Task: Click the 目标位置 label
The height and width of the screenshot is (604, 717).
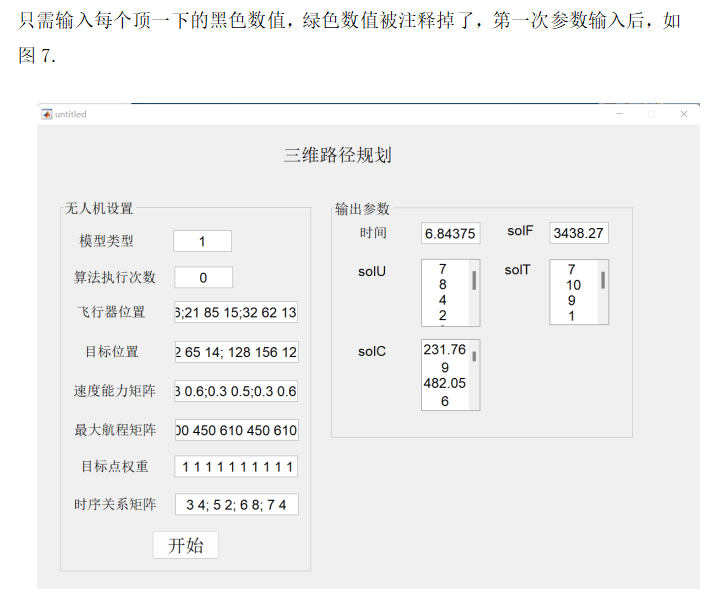Action: (112, 352)
